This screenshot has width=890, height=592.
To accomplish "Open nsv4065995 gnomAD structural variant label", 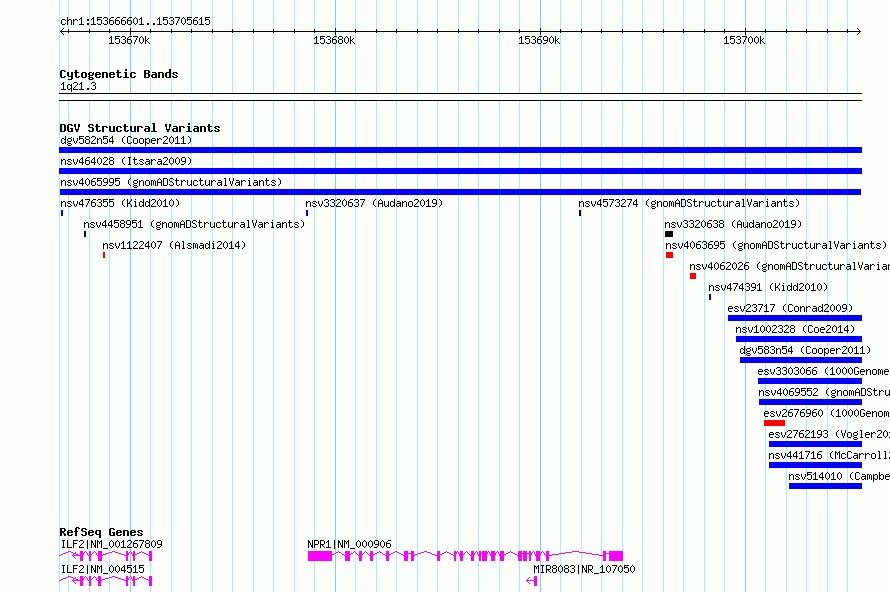I will pos(171,182).
